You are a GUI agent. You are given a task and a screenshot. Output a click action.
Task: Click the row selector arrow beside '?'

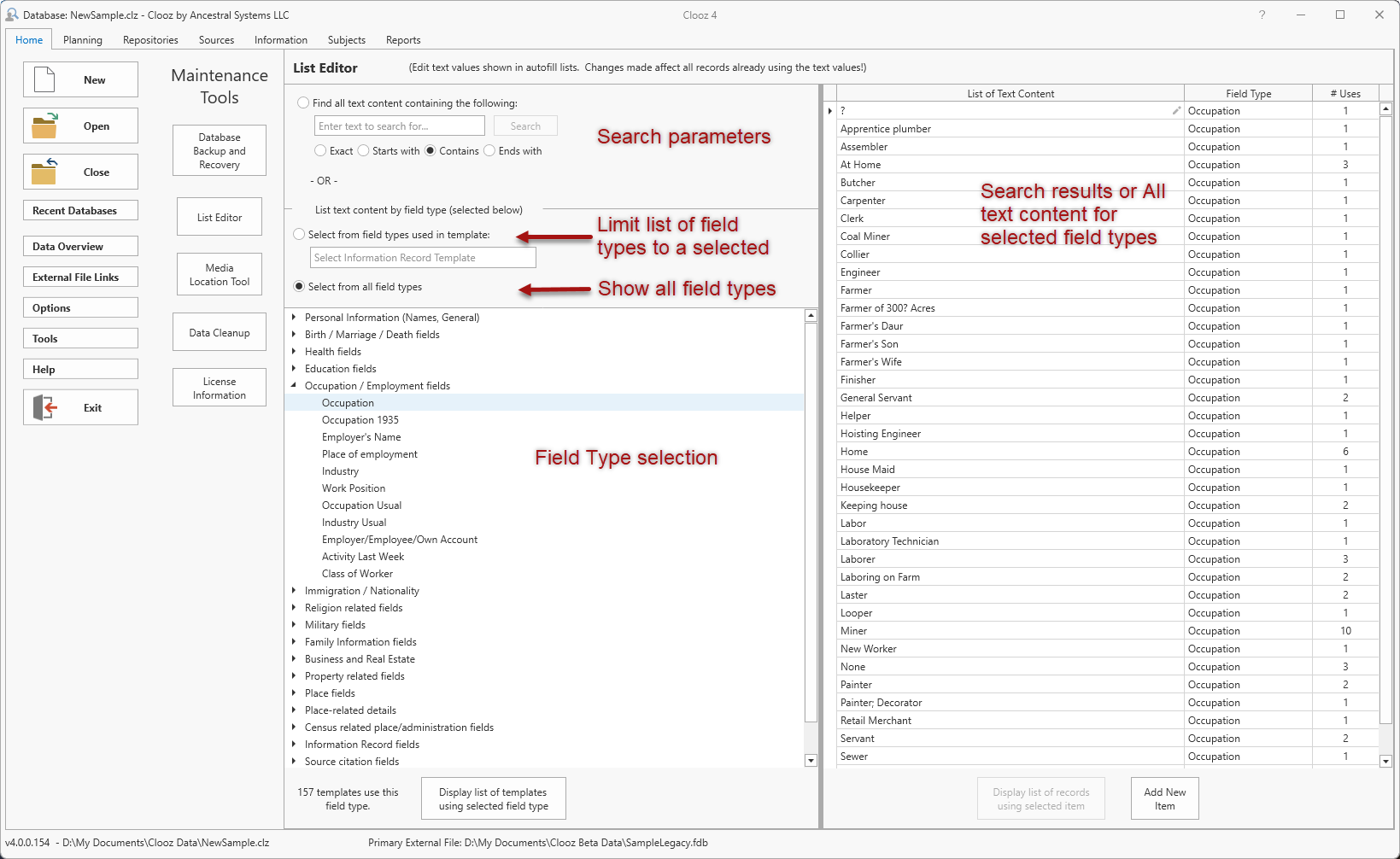point(829,110)
